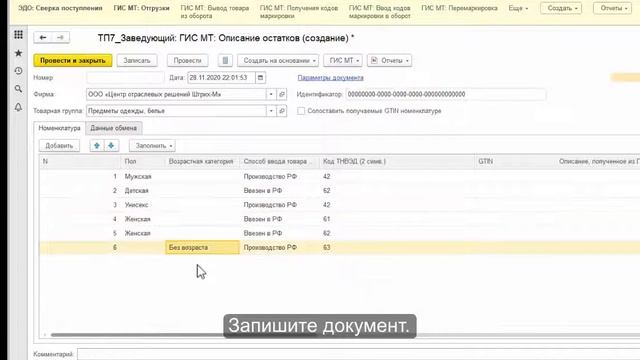Click Записать button
This screenshot has width=640, height=360.
137,60
